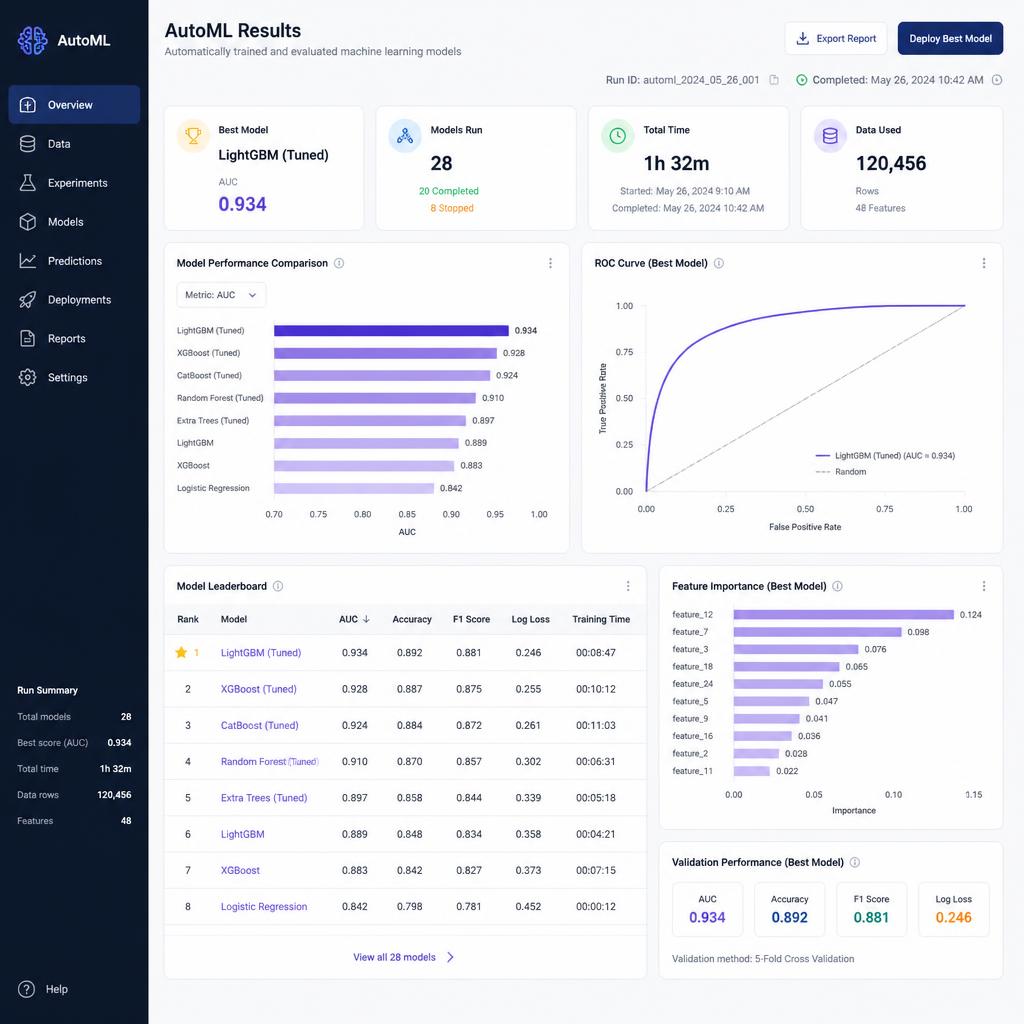
Task: Switch to Deployments page
Action: (x=74, y=300)
